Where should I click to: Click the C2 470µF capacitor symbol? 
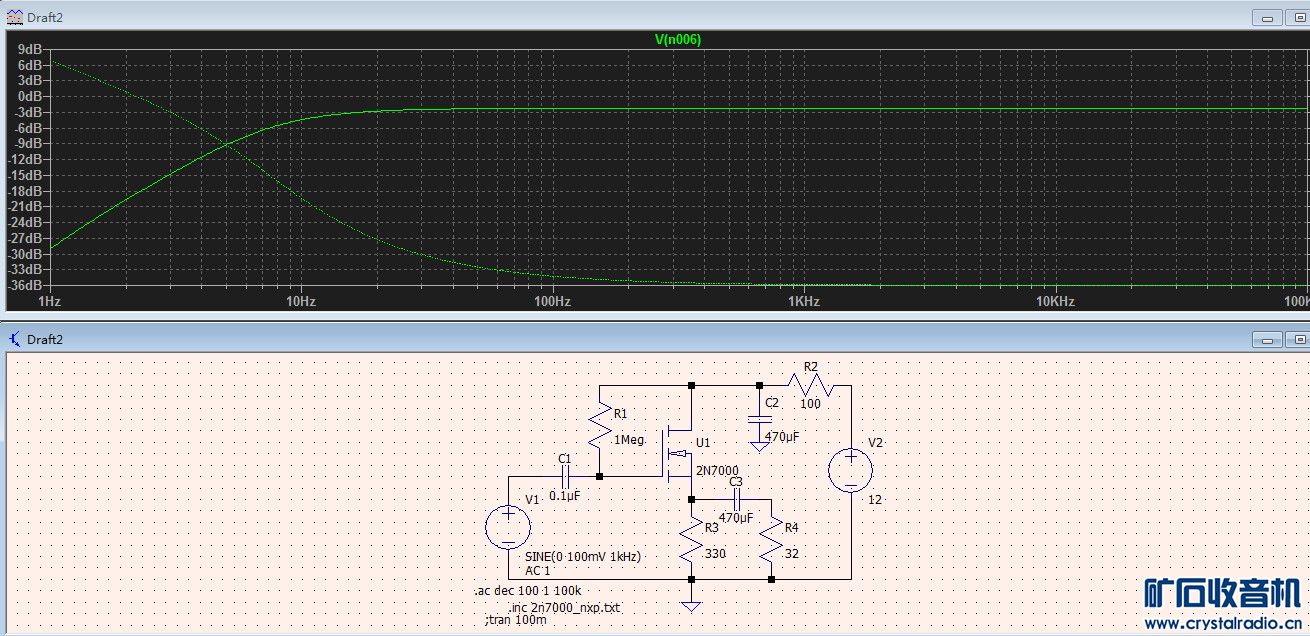point(759,419)
